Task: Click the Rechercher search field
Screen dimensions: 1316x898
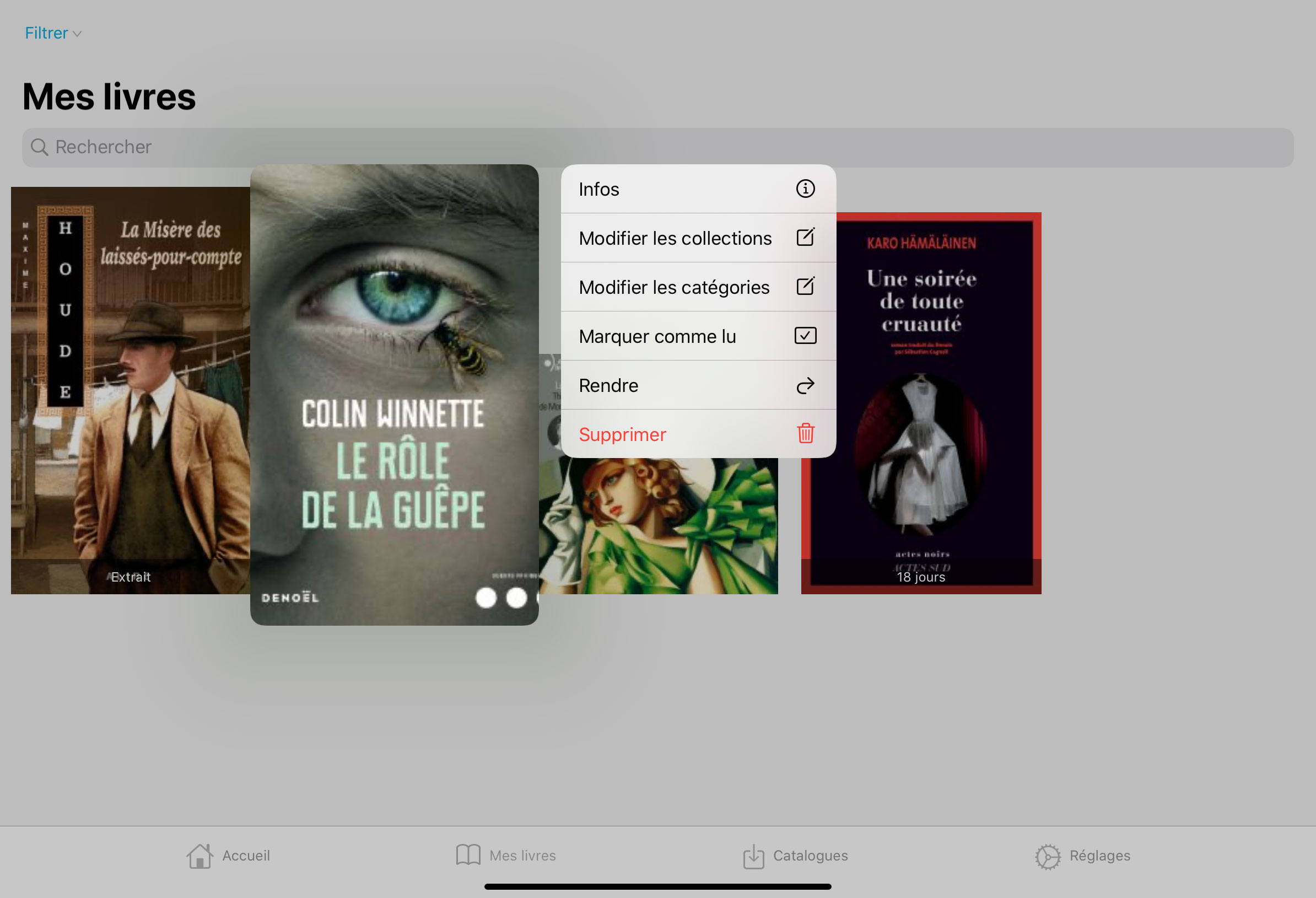Action: pos(657,147)
